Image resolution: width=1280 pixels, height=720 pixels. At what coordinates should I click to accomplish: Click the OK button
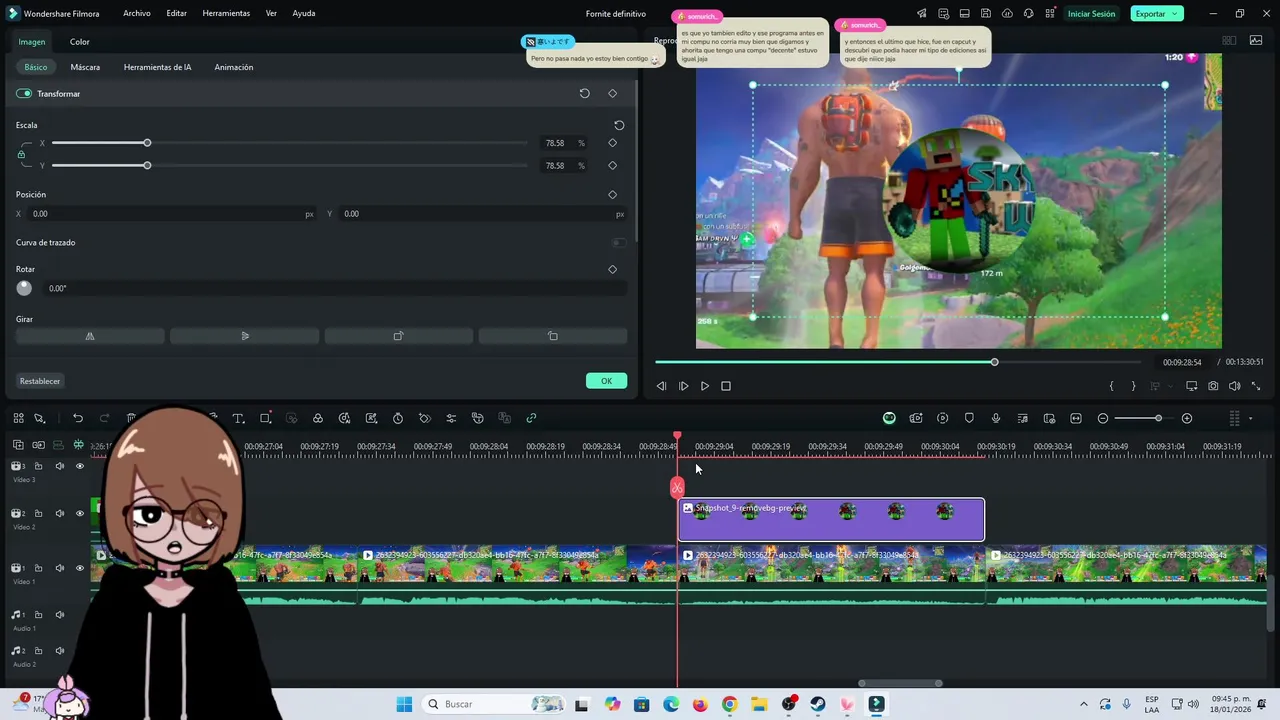606,381
